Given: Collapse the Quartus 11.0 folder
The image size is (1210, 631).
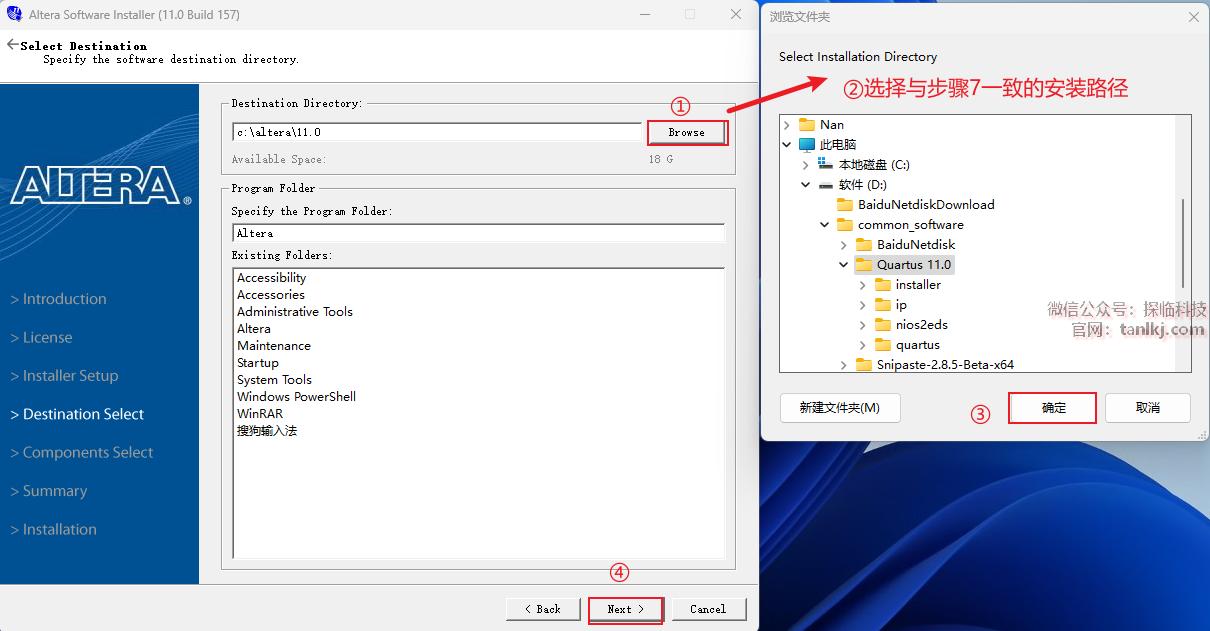Looking at the screenshot, I should [x=844, y=265].
